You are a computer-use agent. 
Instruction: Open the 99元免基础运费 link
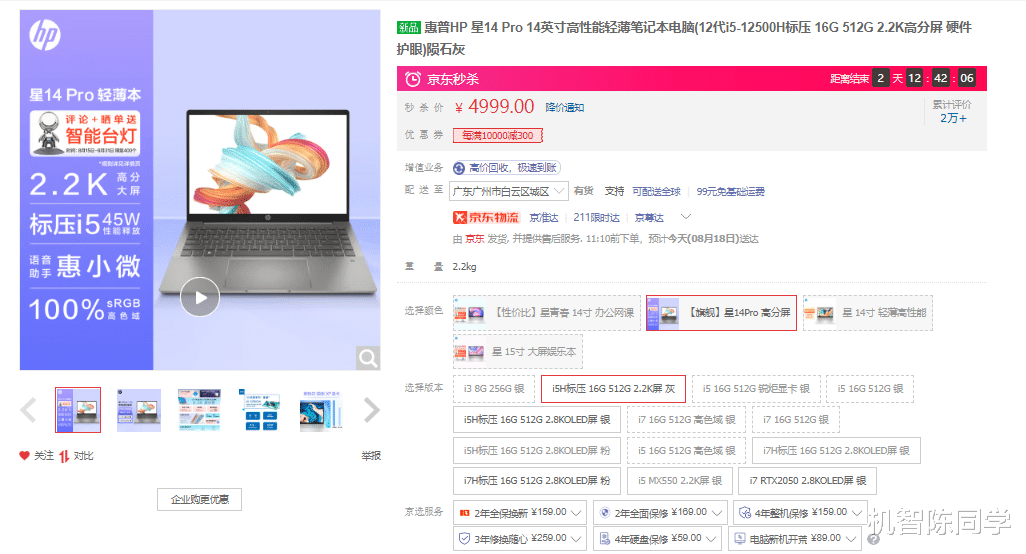pos(730,191)
